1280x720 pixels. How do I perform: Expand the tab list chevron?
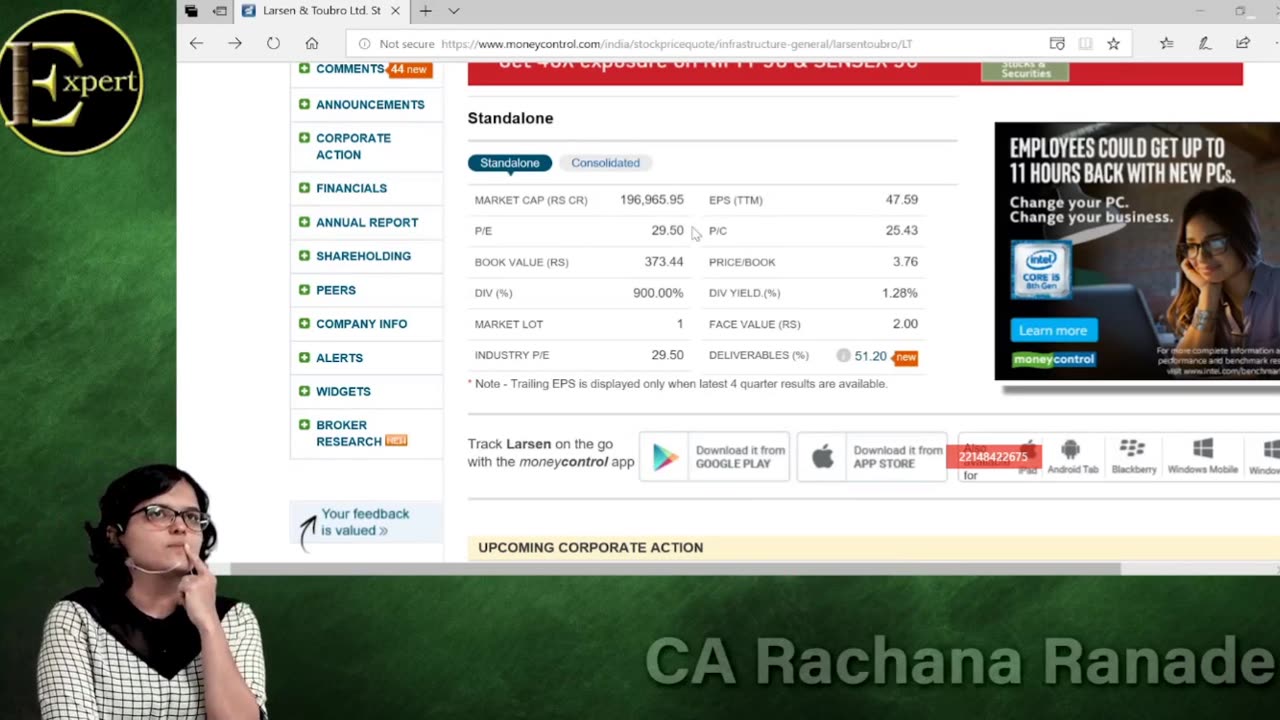point(453,11)
